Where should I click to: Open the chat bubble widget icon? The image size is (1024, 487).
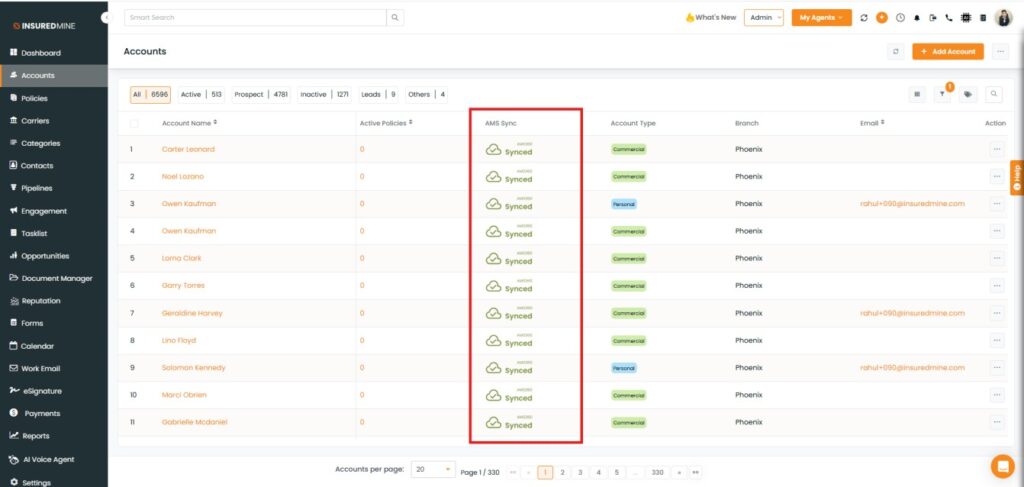(x=1002, y=466)
